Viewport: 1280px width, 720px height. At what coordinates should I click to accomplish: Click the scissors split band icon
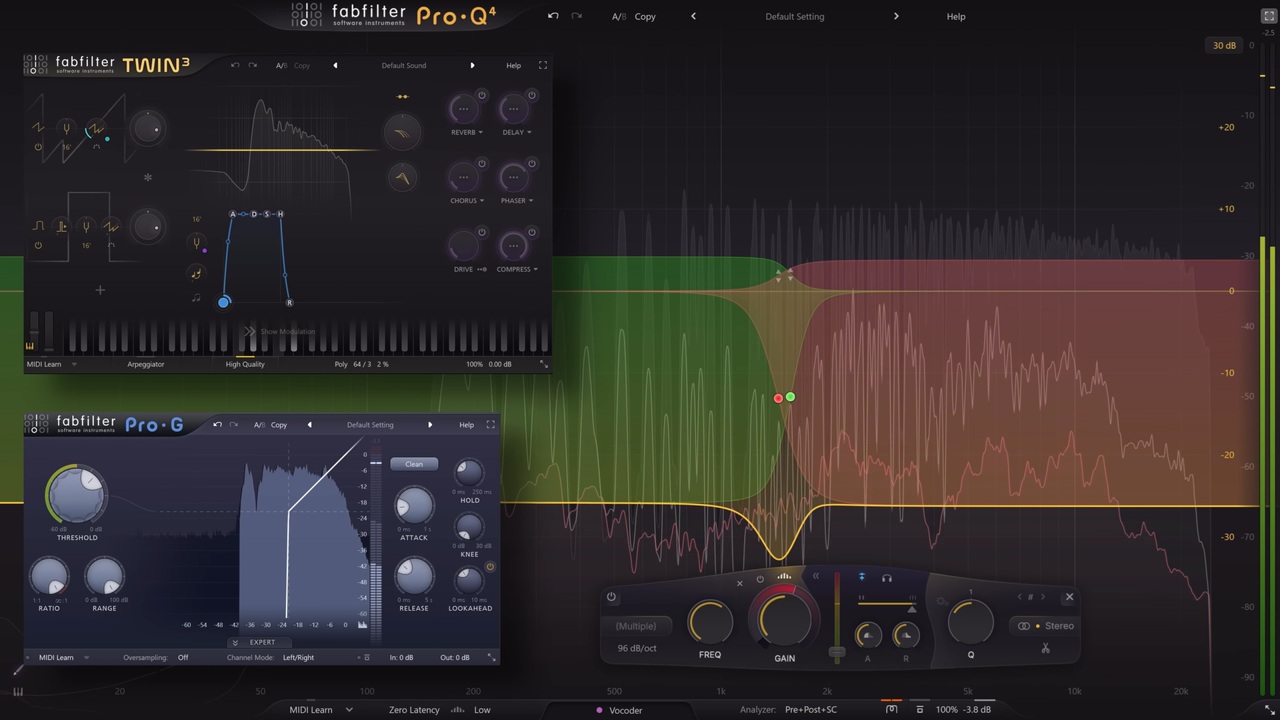1045,649
